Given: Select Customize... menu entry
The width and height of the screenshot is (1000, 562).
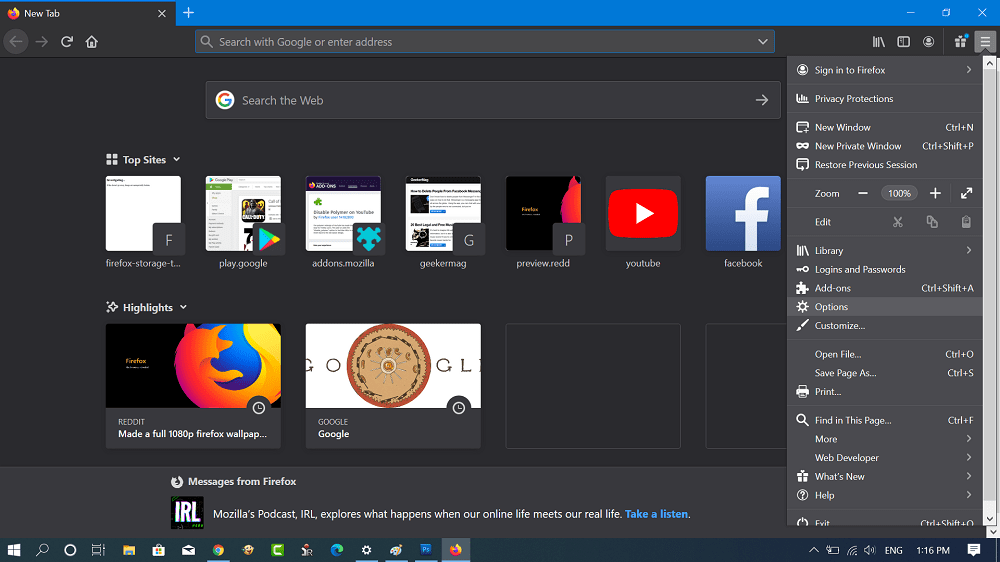Looking at the screenshot, I should [x=885, y=325].
